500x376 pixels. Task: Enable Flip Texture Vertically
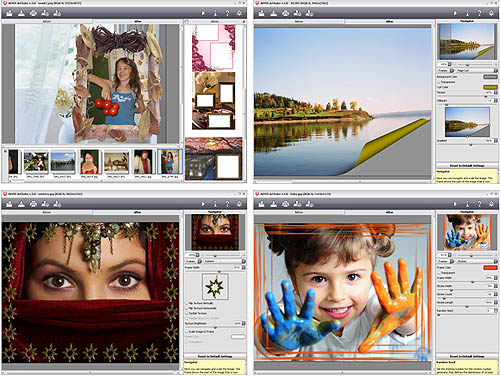click(x=187, y=303)
